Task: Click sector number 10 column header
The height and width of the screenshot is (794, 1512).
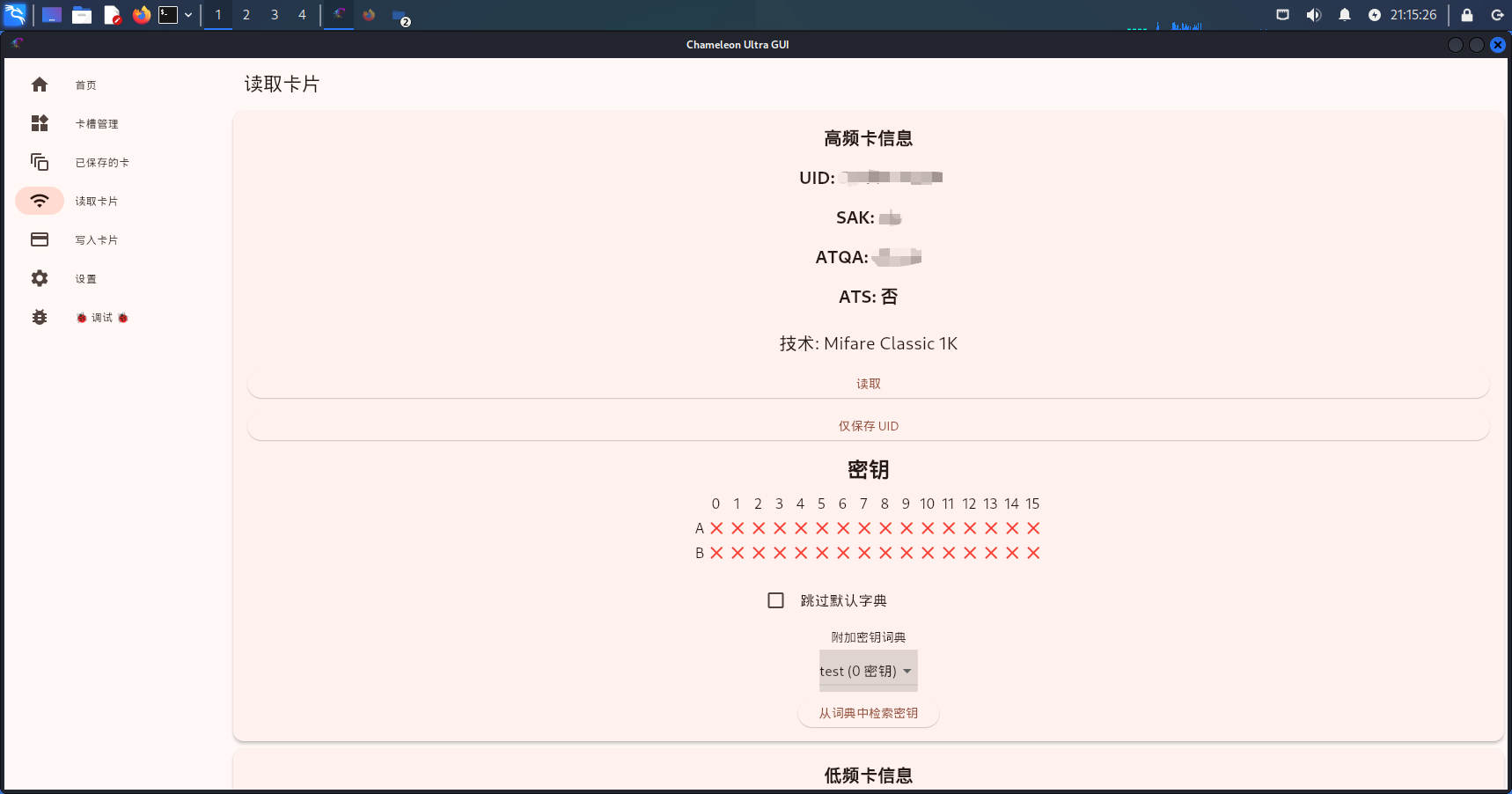Action: [928, 504]
